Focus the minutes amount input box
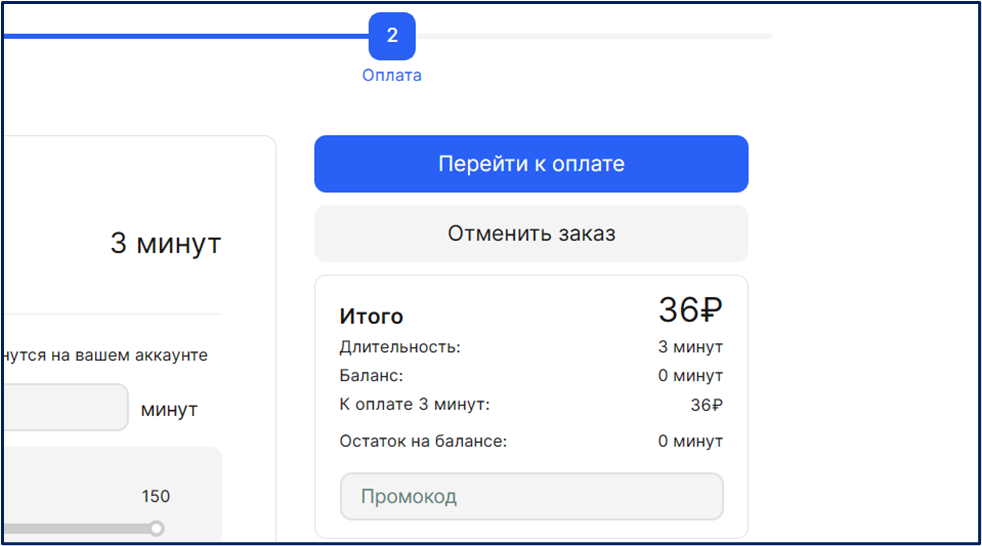 tap(66, 408)
